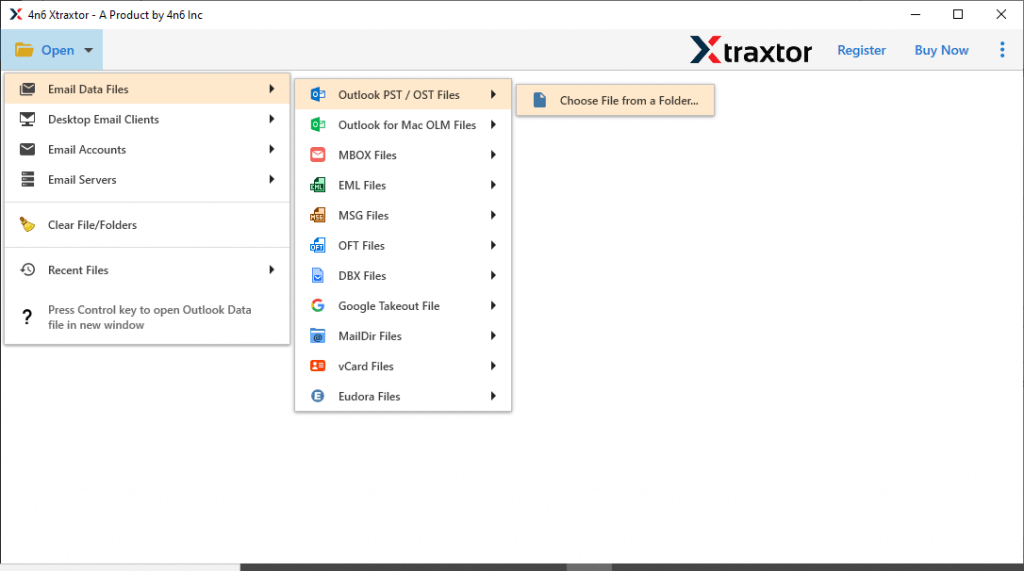The image size is (1024, 571).
Task: Click the Email Data Files envelope icon
Action: (x=27, y=90)
